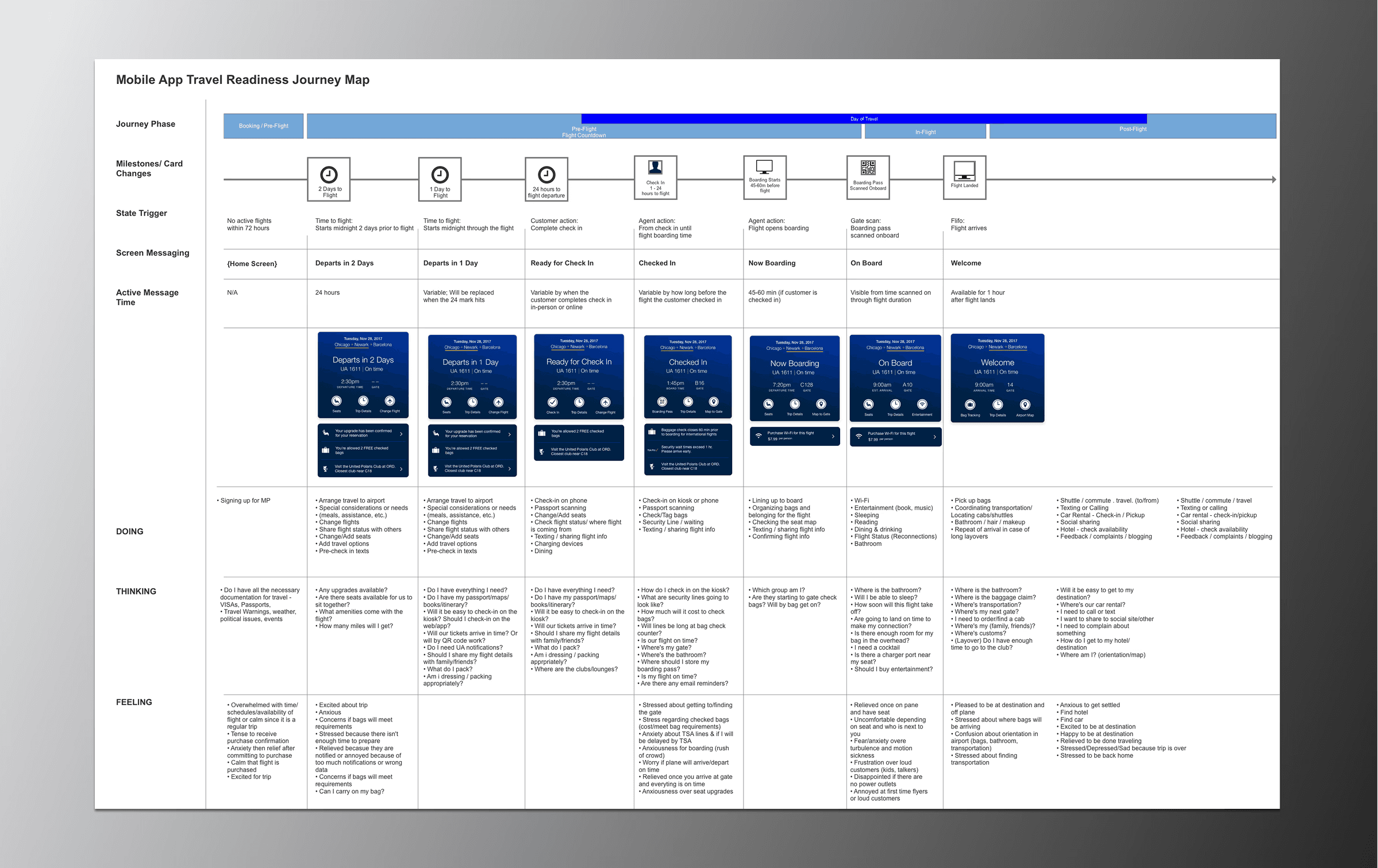The height and width of the screenshot is (868, 1378).
Task: Click the Day of Travel dark blue bar
Action: [864, 119]
